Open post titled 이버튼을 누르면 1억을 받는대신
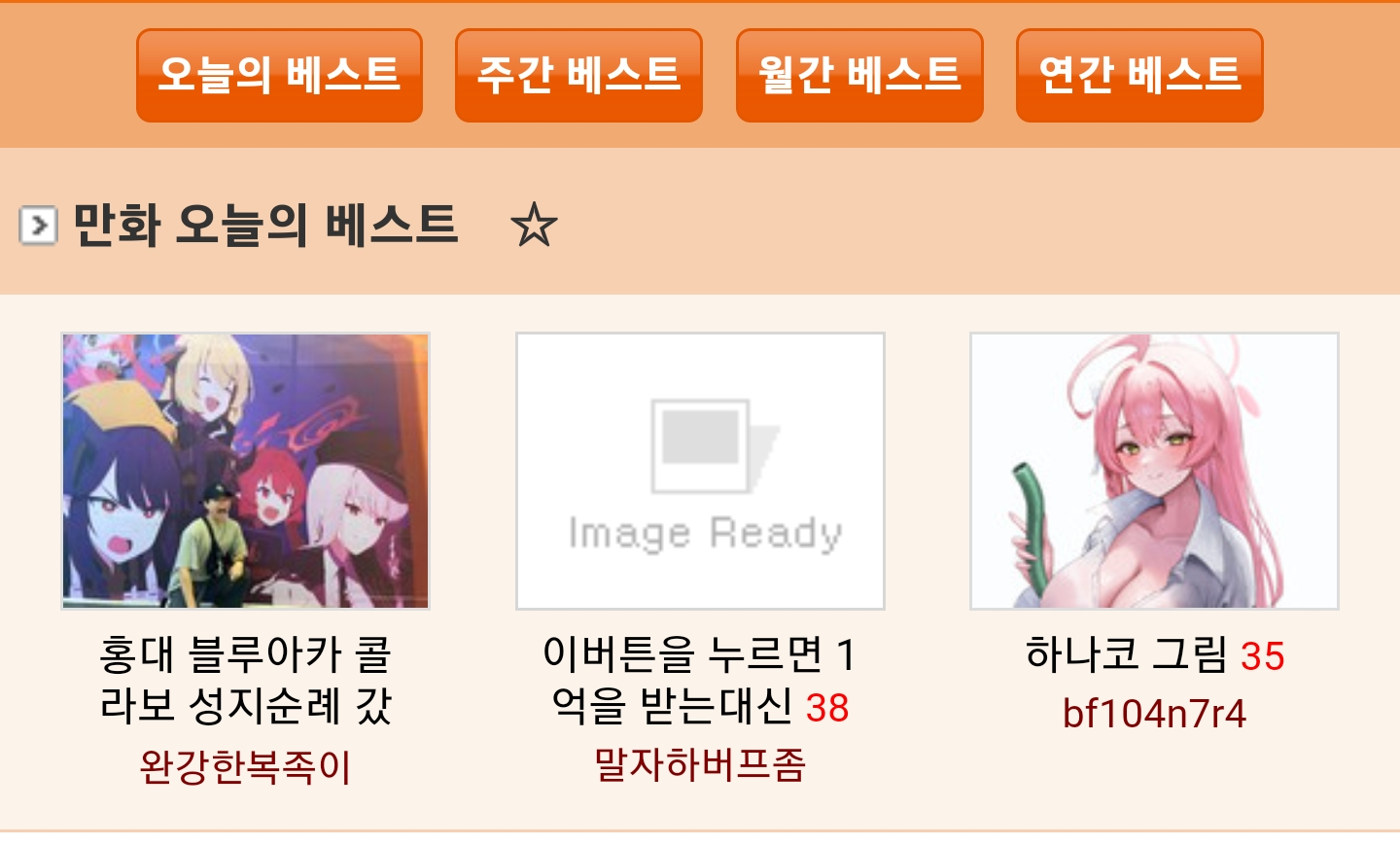 (x=699, y=680)
